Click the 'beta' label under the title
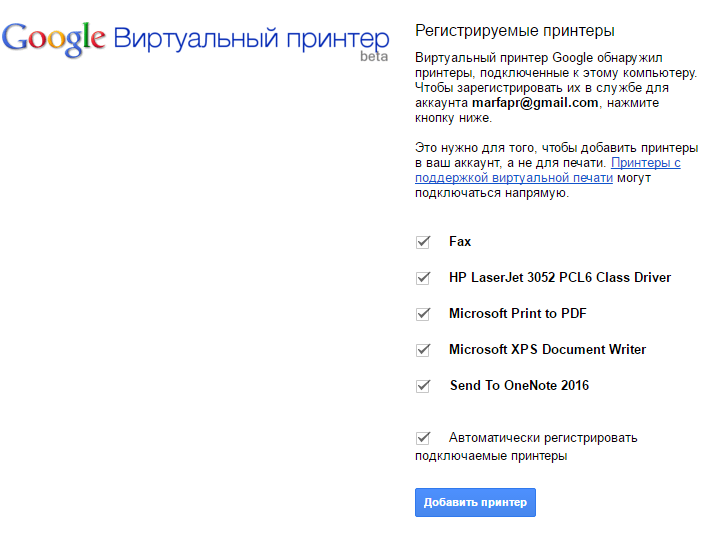This screenshot has height=539, width=721. coord(374,57)
